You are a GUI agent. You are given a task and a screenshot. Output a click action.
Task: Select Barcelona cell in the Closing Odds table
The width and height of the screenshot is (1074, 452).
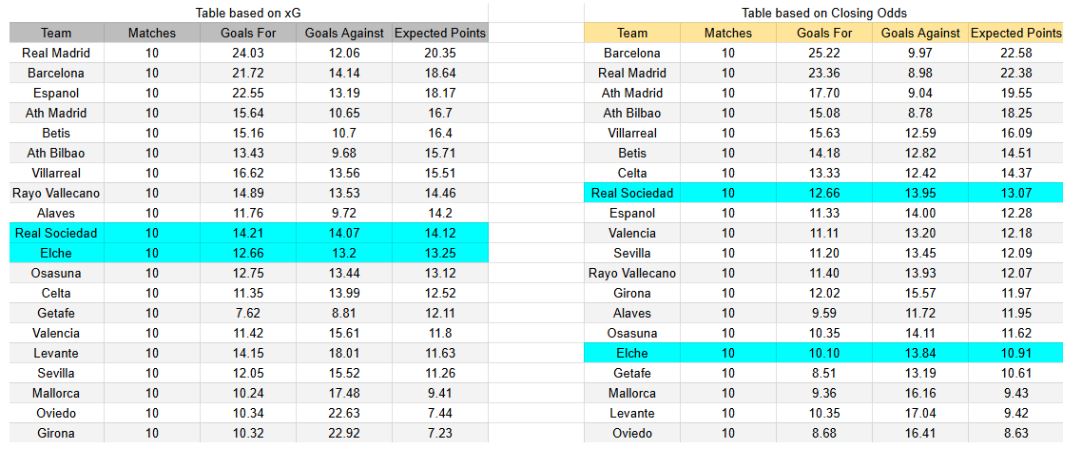click(632, 53)
